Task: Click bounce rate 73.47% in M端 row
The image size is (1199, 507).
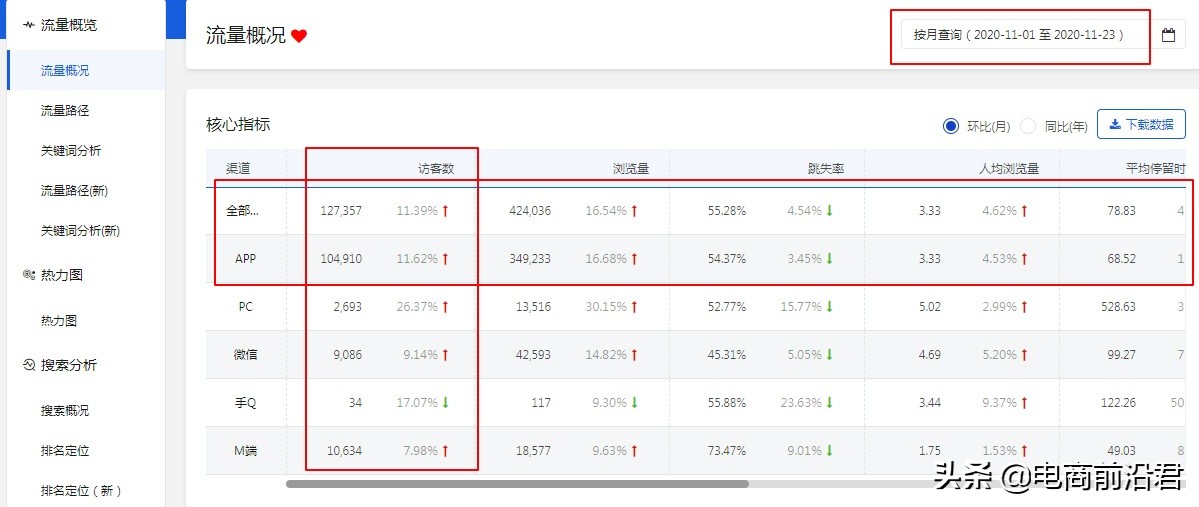Action: pyautogui.click(x=727, y=451)
